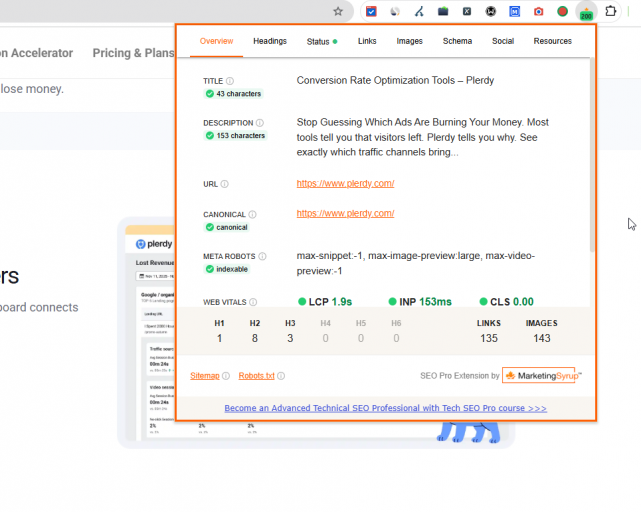
Task: Show info icon beside URL label
Action: click(224, 184)
